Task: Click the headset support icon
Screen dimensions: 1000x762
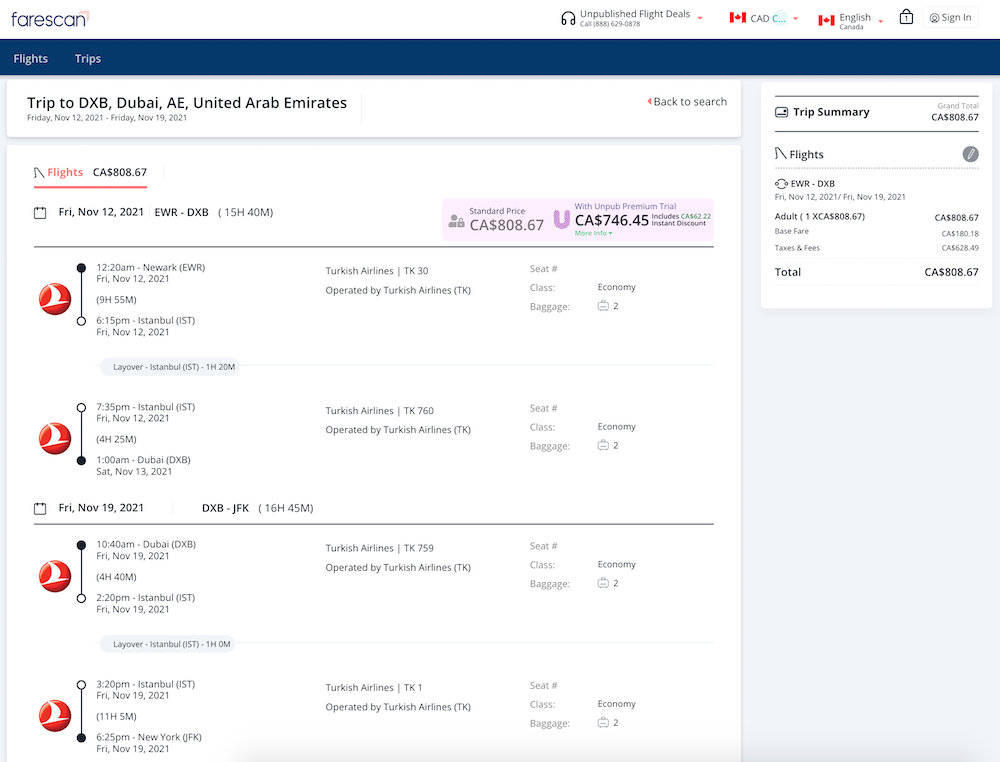Action: 568,18
